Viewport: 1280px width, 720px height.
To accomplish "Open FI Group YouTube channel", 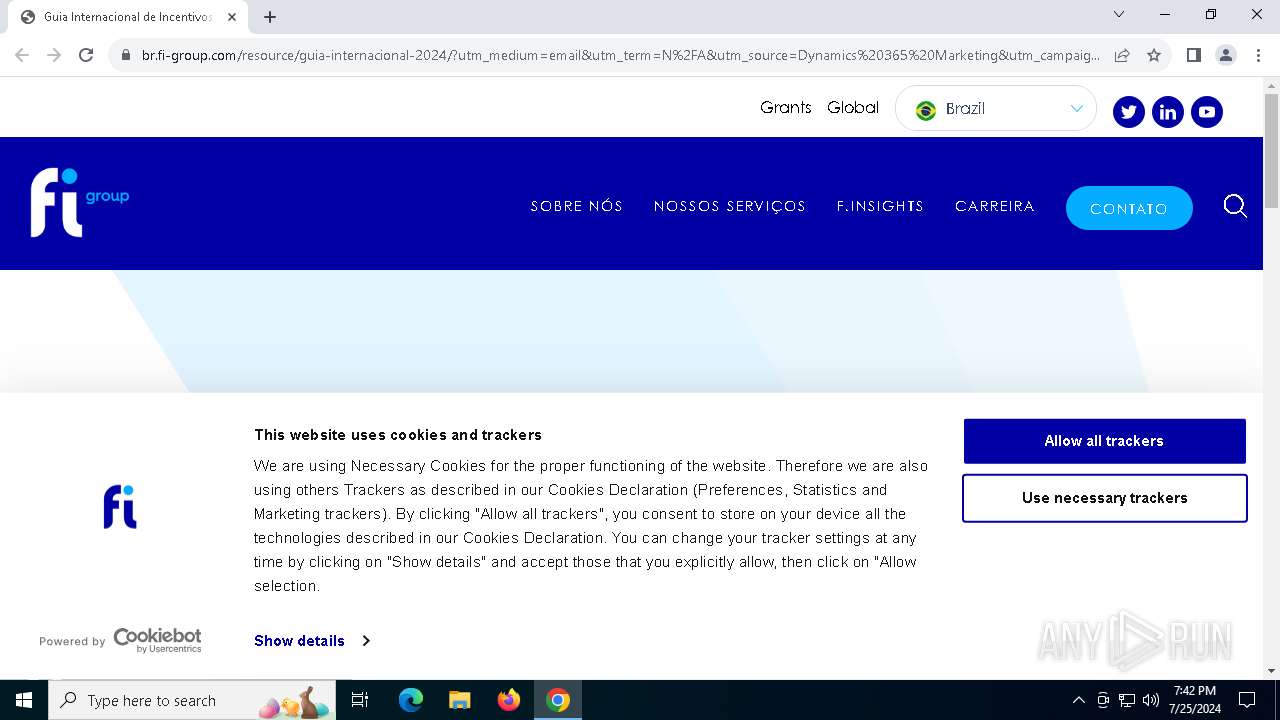I will [1206, 112].
